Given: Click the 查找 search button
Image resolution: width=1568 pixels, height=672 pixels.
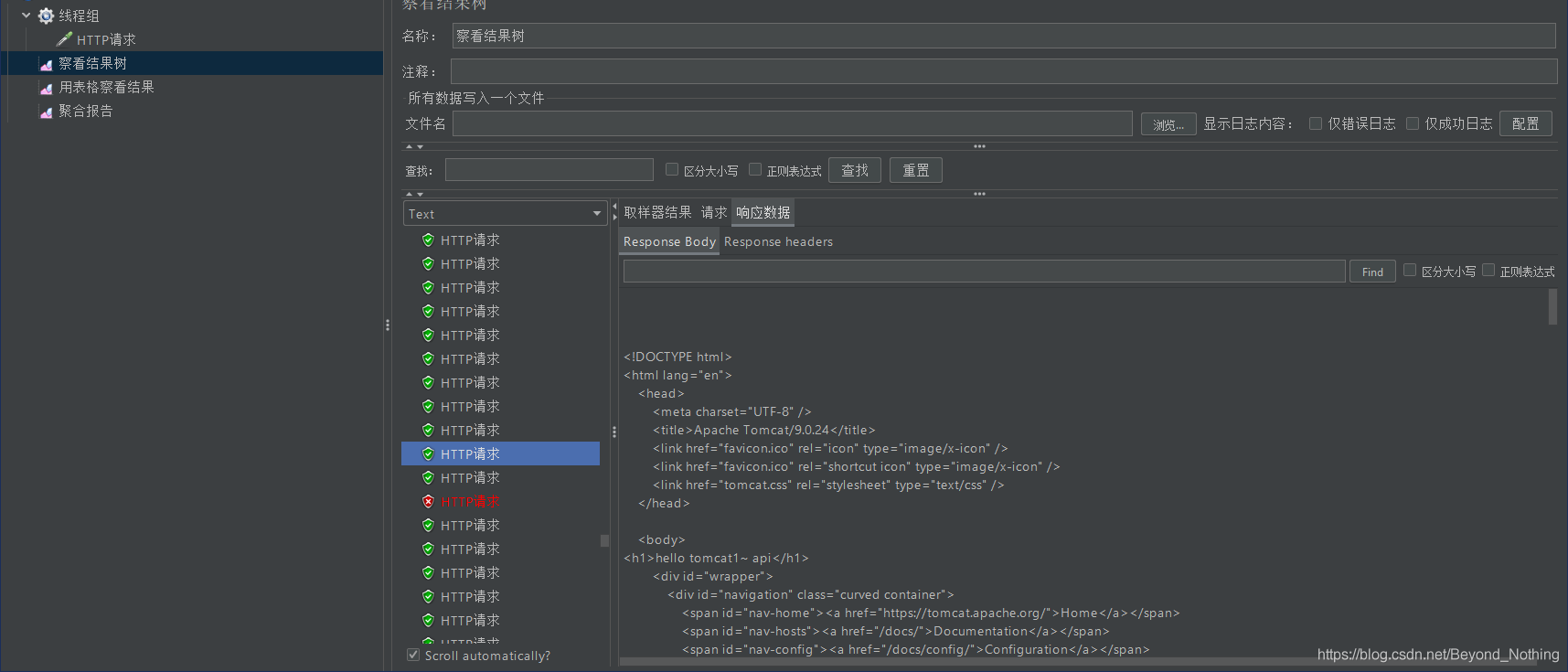Looking at the screenshot, I should pyautogui.click(x=855, y=170).
